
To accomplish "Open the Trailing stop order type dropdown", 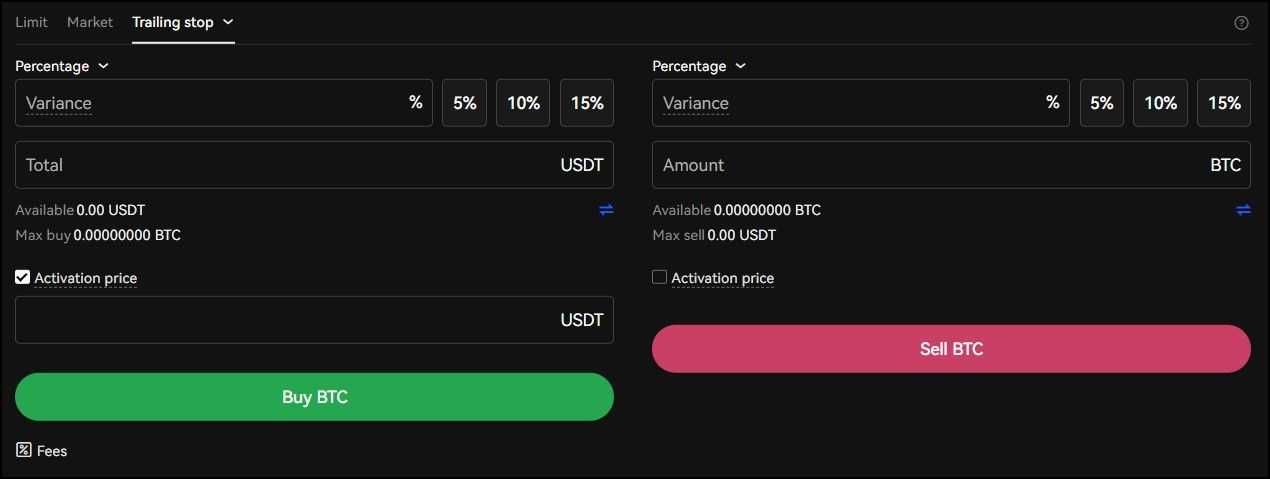I will 182,22.
